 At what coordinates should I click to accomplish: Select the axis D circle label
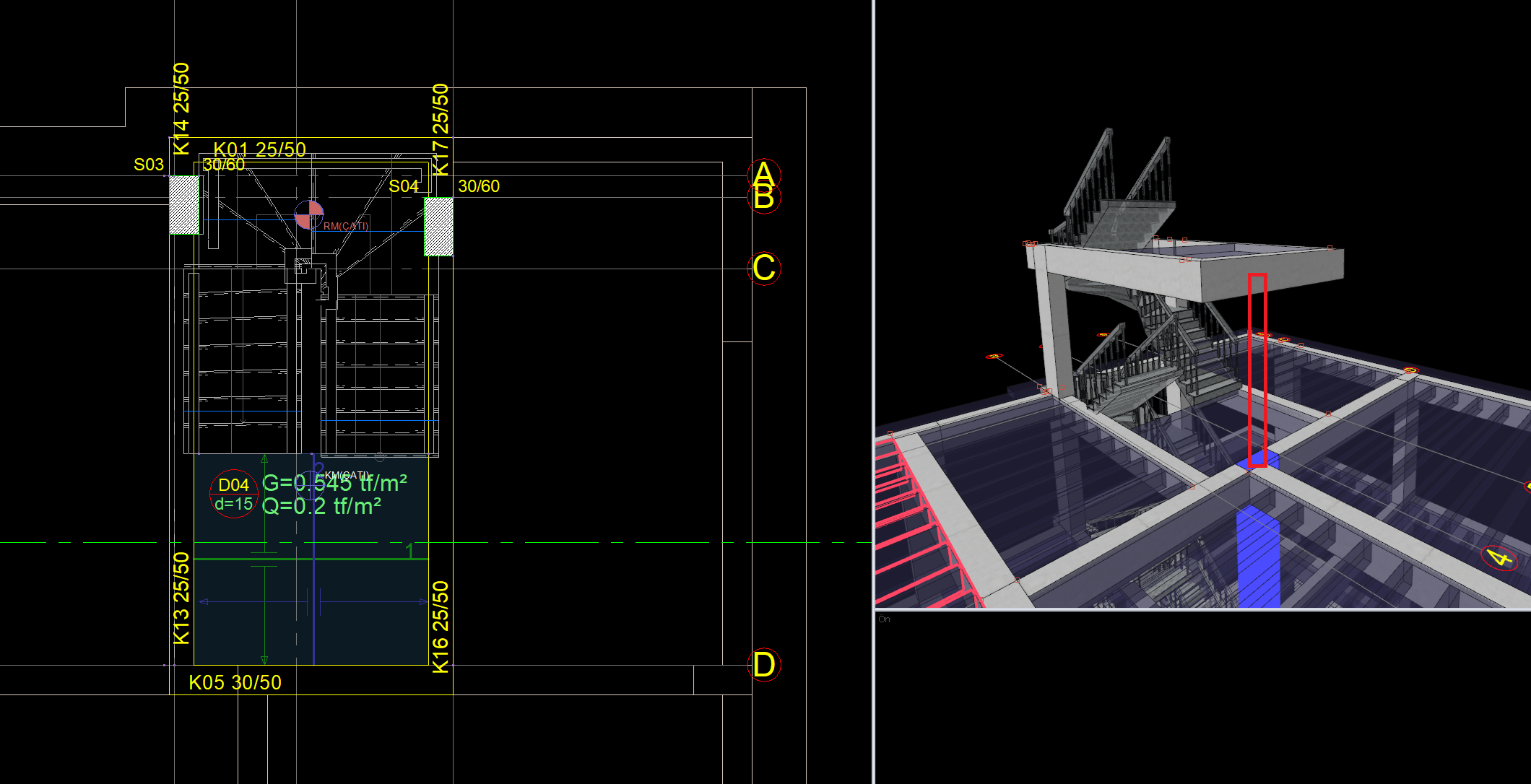coord(764,665)
